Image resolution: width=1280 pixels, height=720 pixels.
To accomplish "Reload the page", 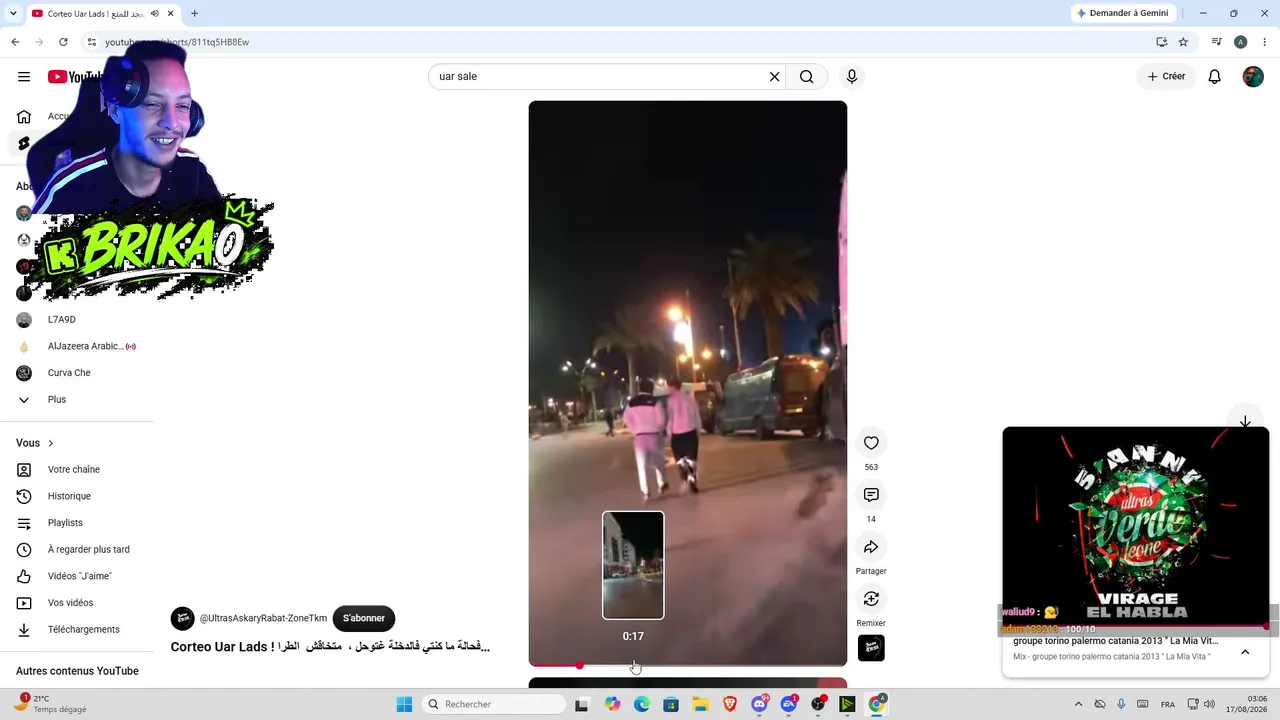I will point(63,42).
